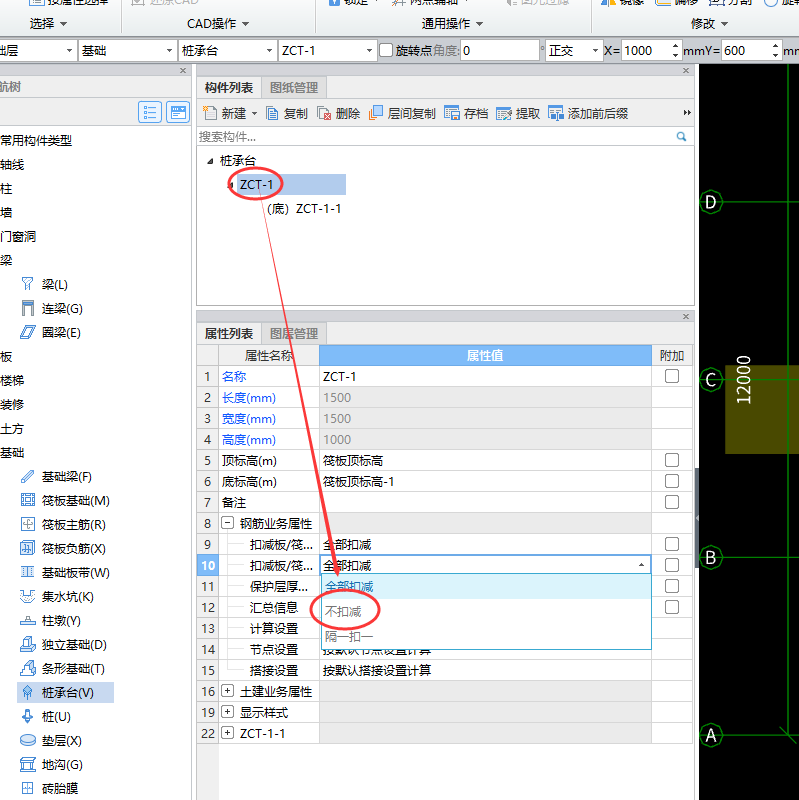
Task: Click 层间复制 copy between floors
Action: (x=402, y=113)
